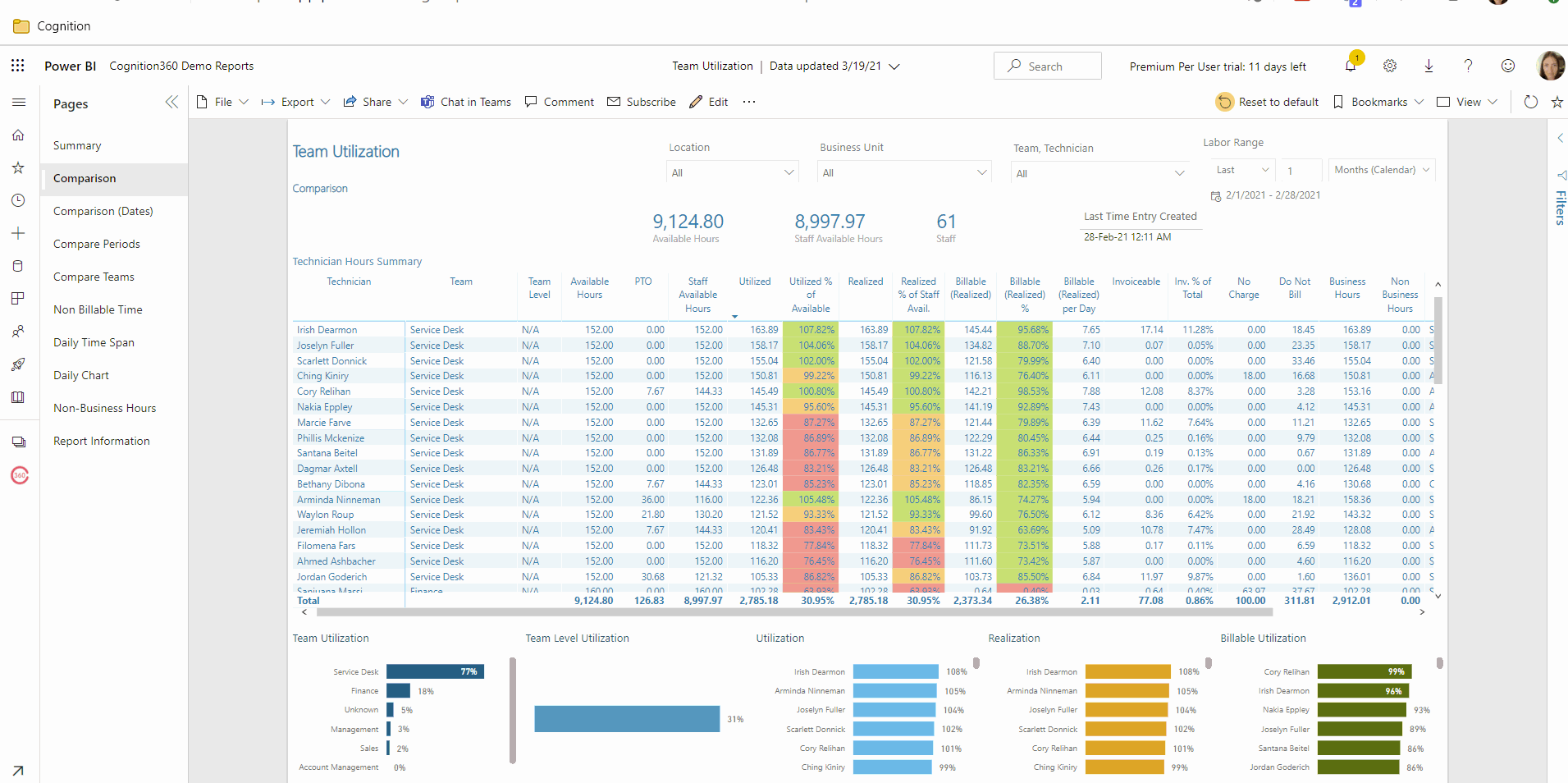Click the Irish Dearmon technician link
Image resolution: width=1568 pixels, height=783 pixels.
tap(327, 330)
